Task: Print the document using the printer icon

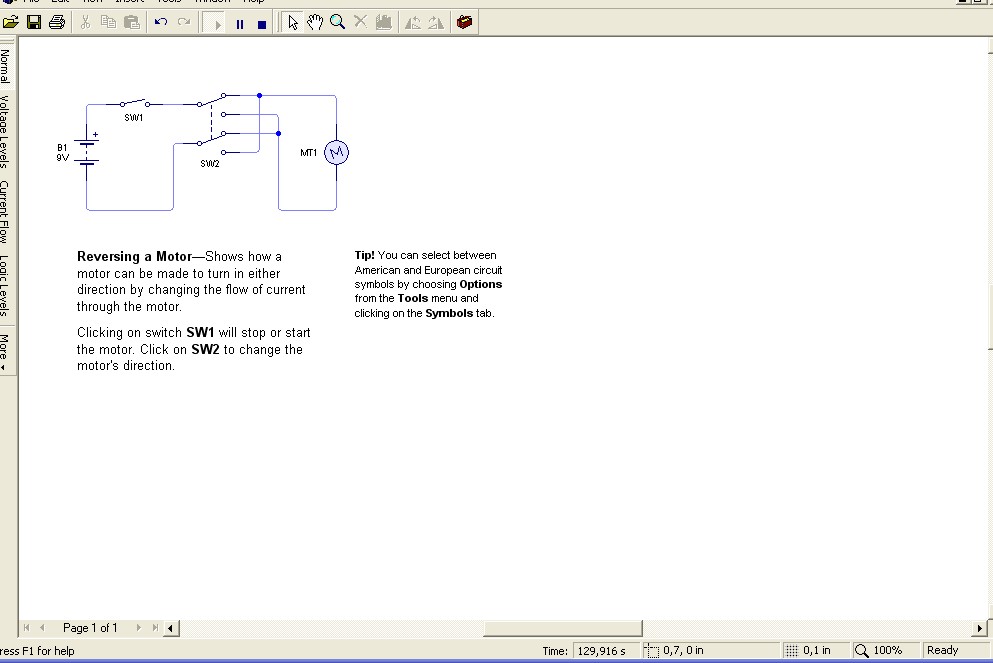Action: pyautogui.click(x=57, y=23)
